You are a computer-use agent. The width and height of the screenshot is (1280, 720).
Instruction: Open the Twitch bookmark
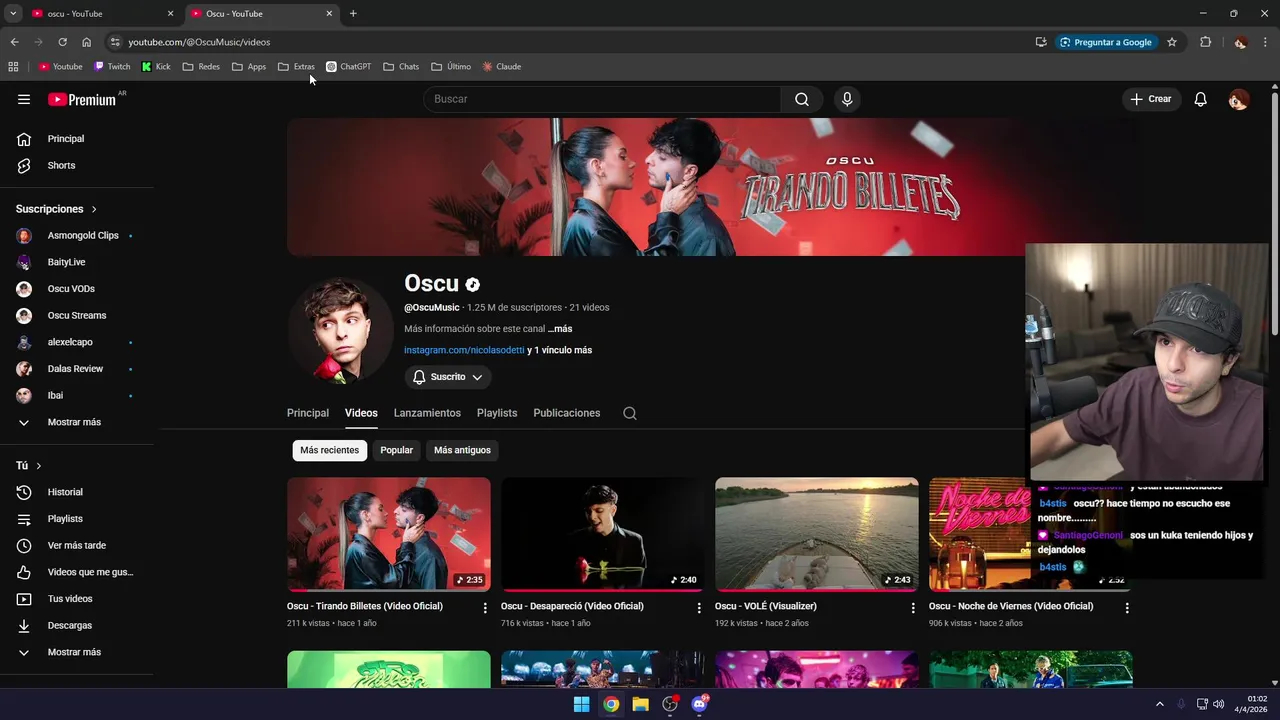pyautogui.click(x=112, y=67)
